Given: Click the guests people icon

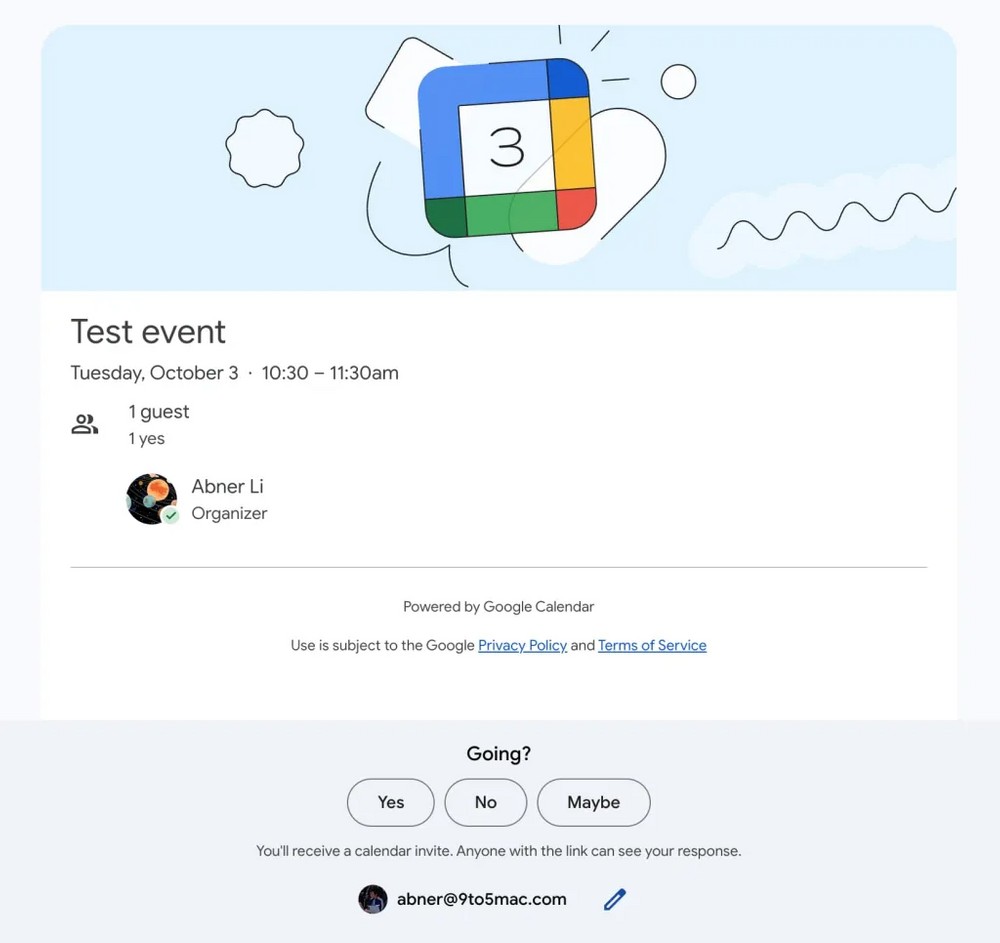Looking at the screenshot, I should 85,425.
